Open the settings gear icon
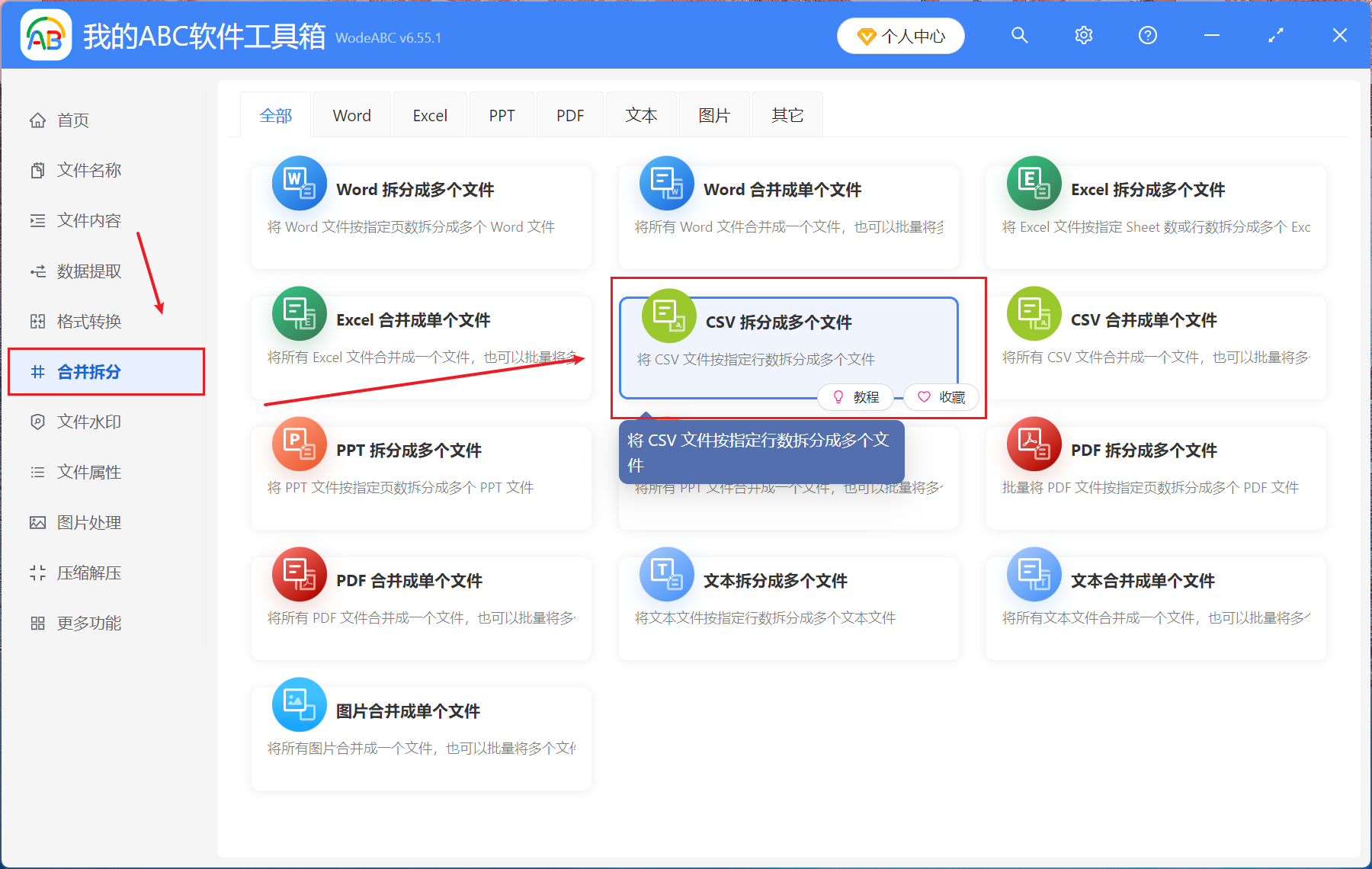 tap(1083, 35)
